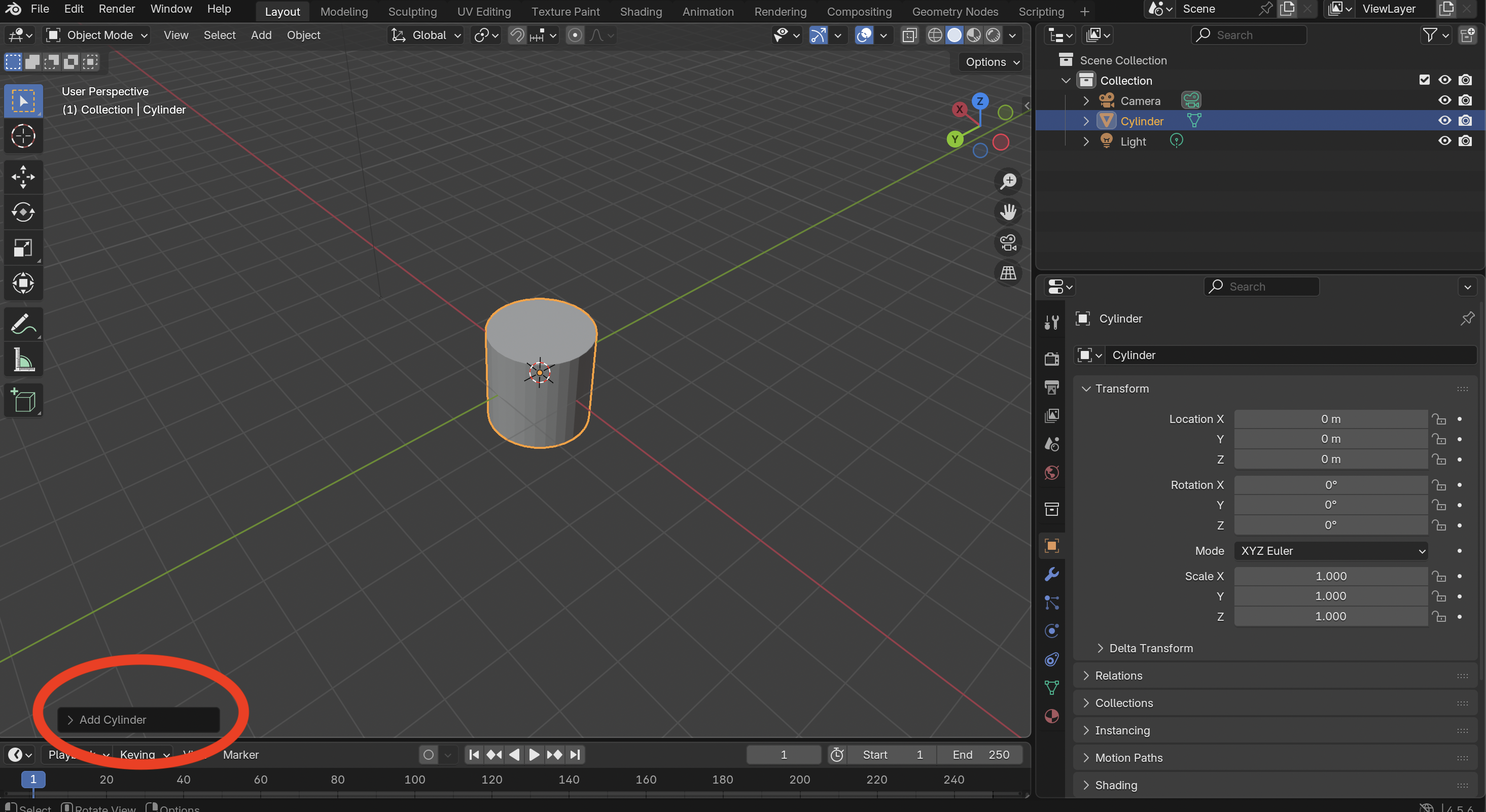This screenshot has height=812, width=1486.
Task: Select the Rotate tool
Action: point(23,212)
